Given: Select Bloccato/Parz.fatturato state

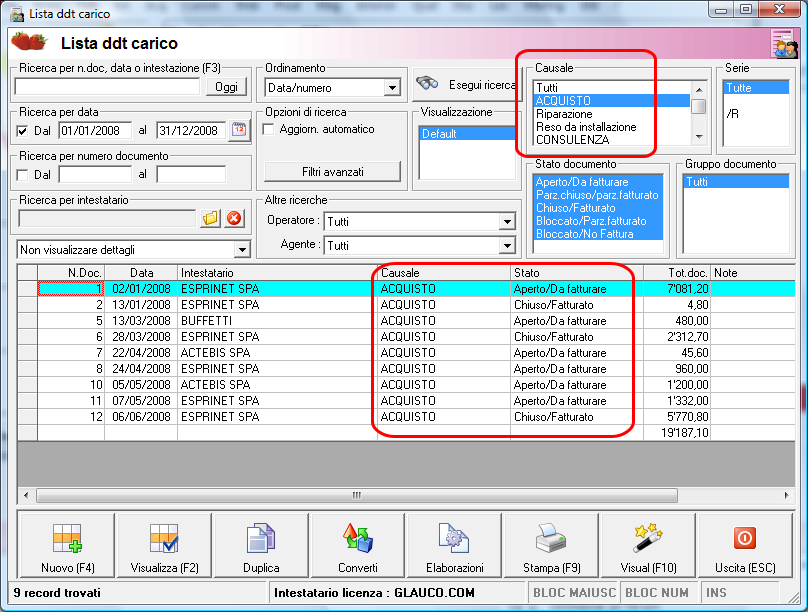Looking at the screenshot, I should 598,220.
